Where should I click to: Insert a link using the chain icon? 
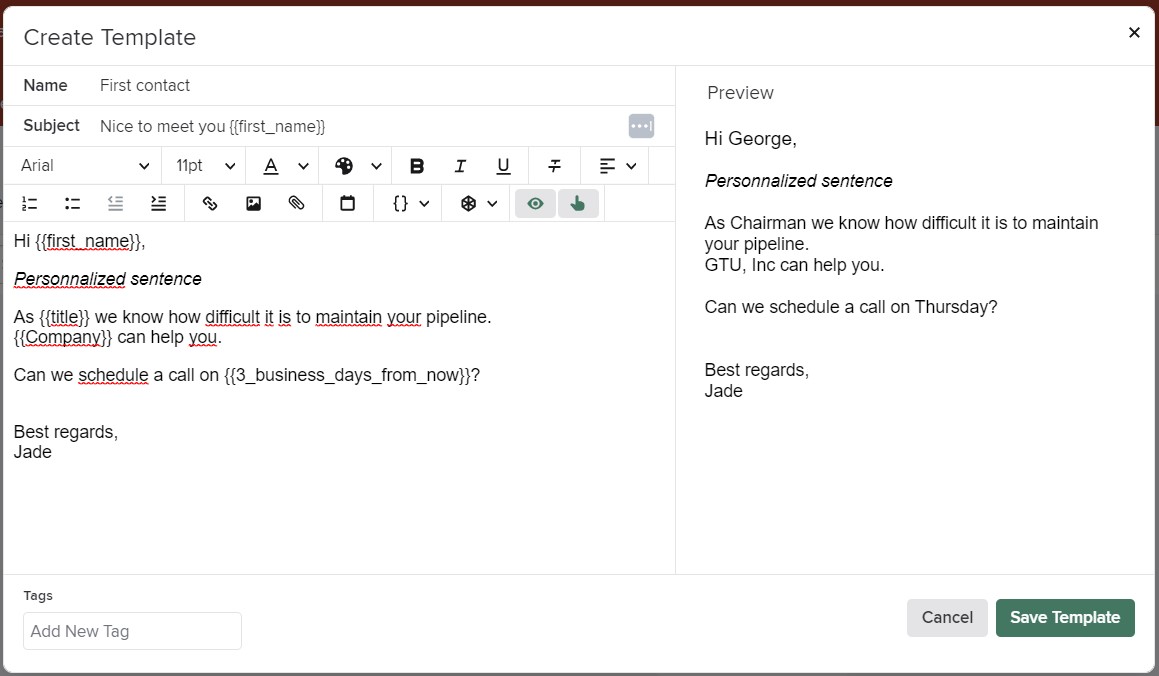click(210, 203)
